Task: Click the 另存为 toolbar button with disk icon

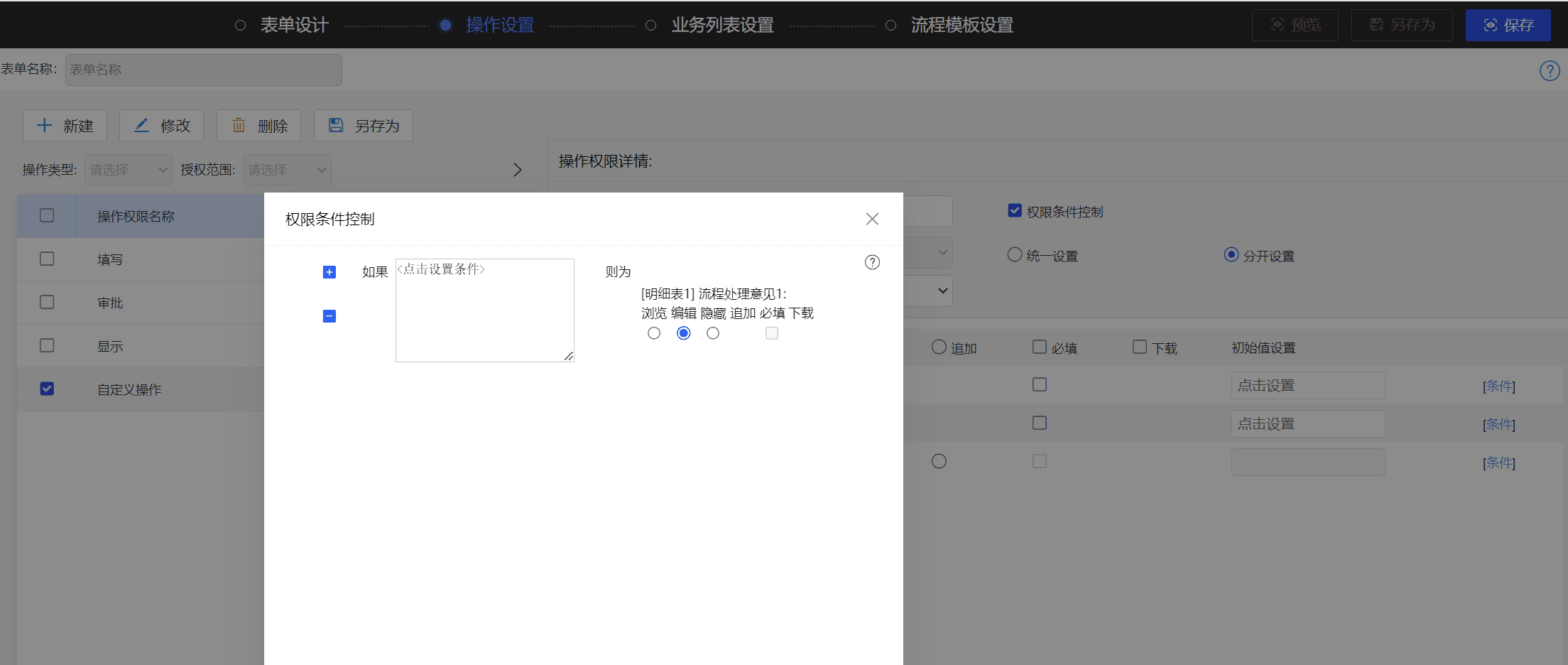Action: (x=364, y=126)
